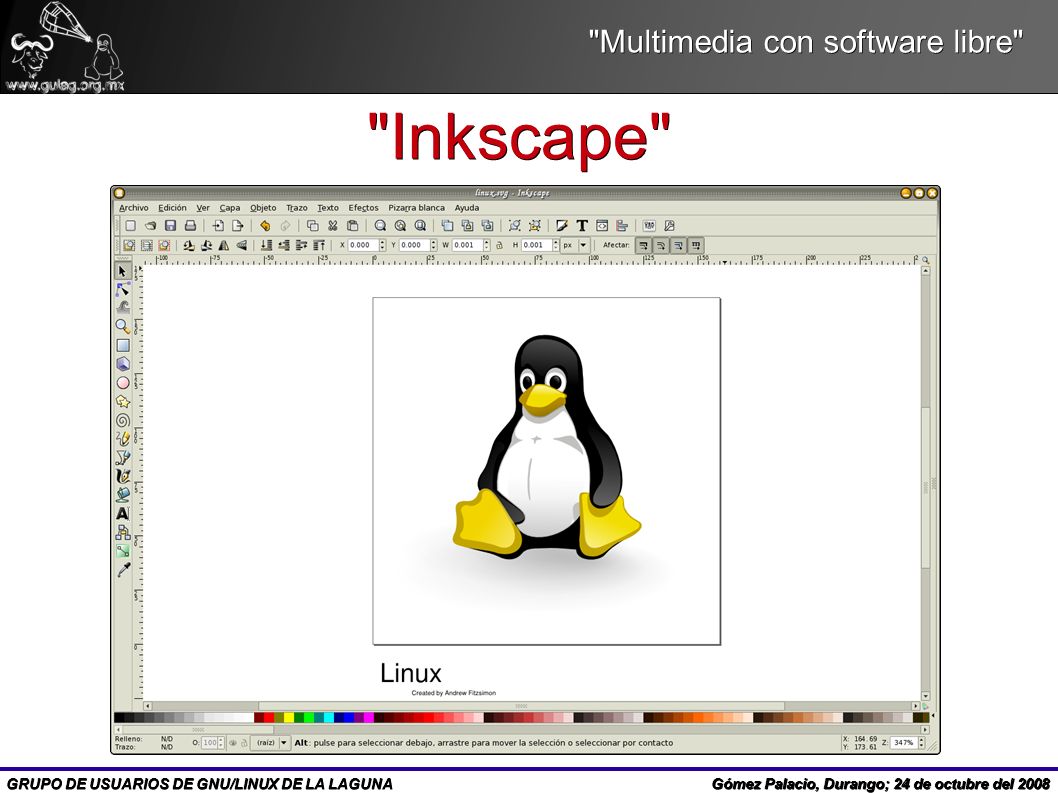This screenshot has width=1058, height=793.
Task: Click the vertical canvas scrollbar
Action: (x=926, y=483)
